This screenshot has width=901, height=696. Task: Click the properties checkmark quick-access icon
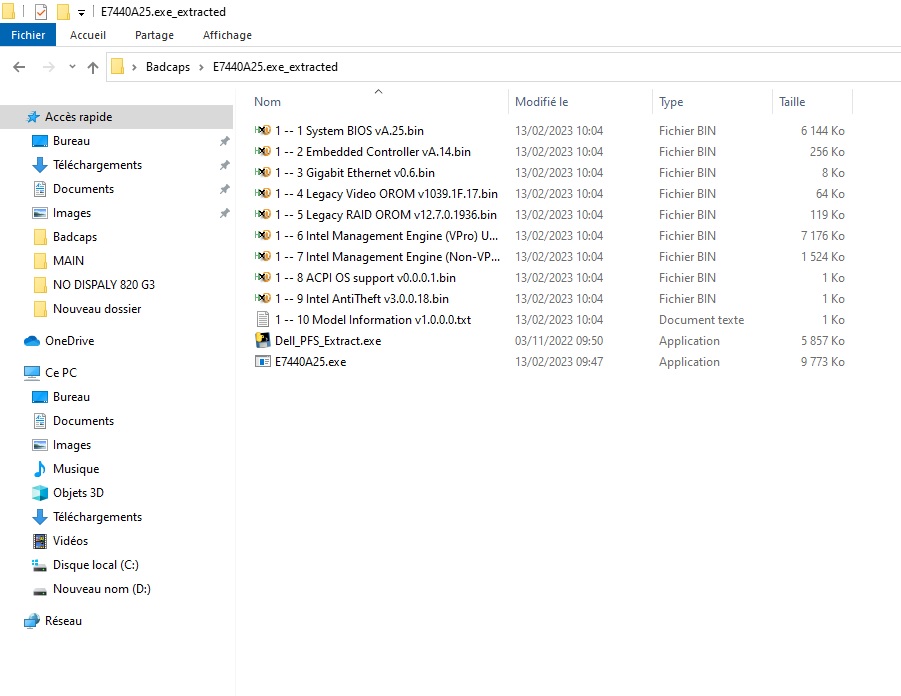click(x=41, y=11)
